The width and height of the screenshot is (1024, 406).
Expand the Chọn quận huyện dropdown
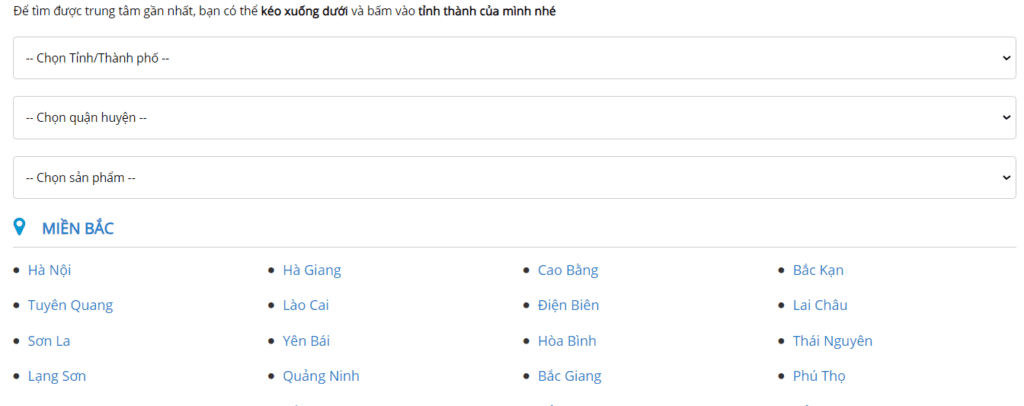[514, 118]
